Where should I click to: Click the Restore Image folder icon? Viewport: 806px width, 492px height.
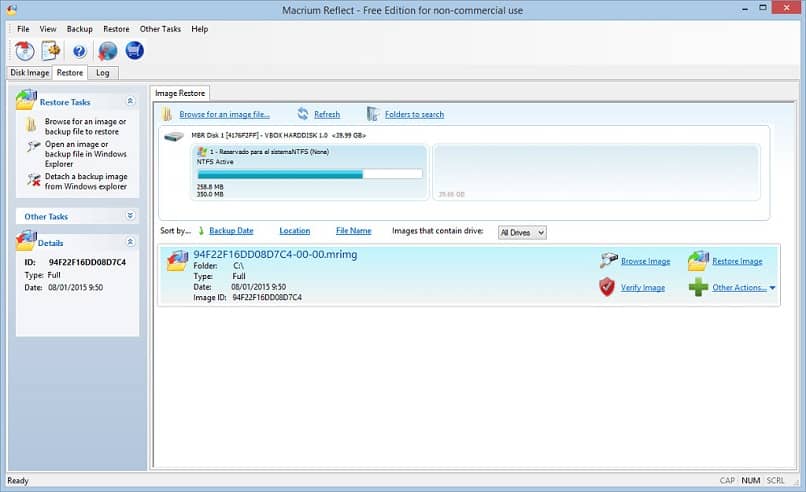point(699,261)
